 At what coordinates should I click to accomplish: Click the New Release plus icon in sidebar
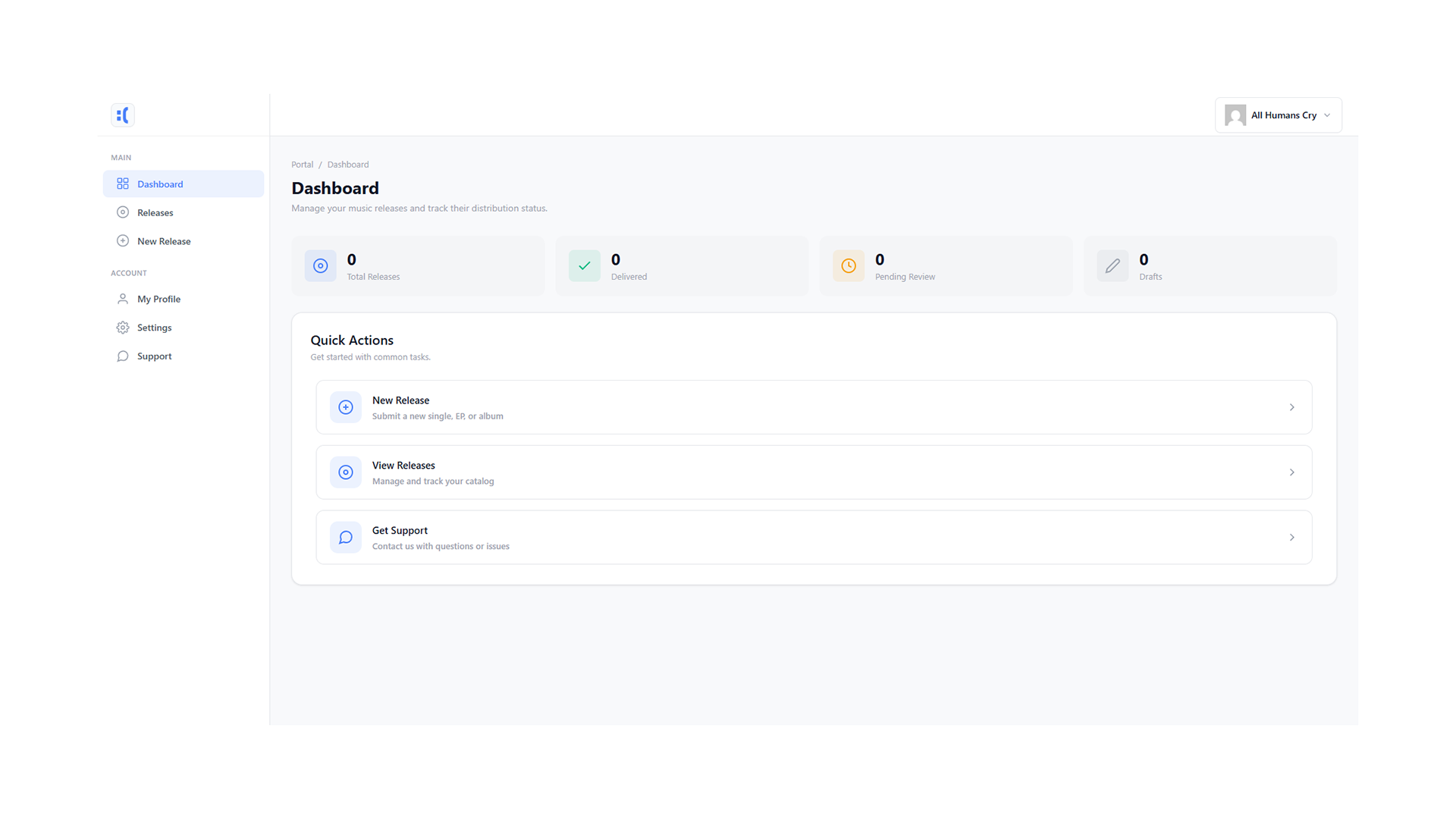tap(123, 241)
